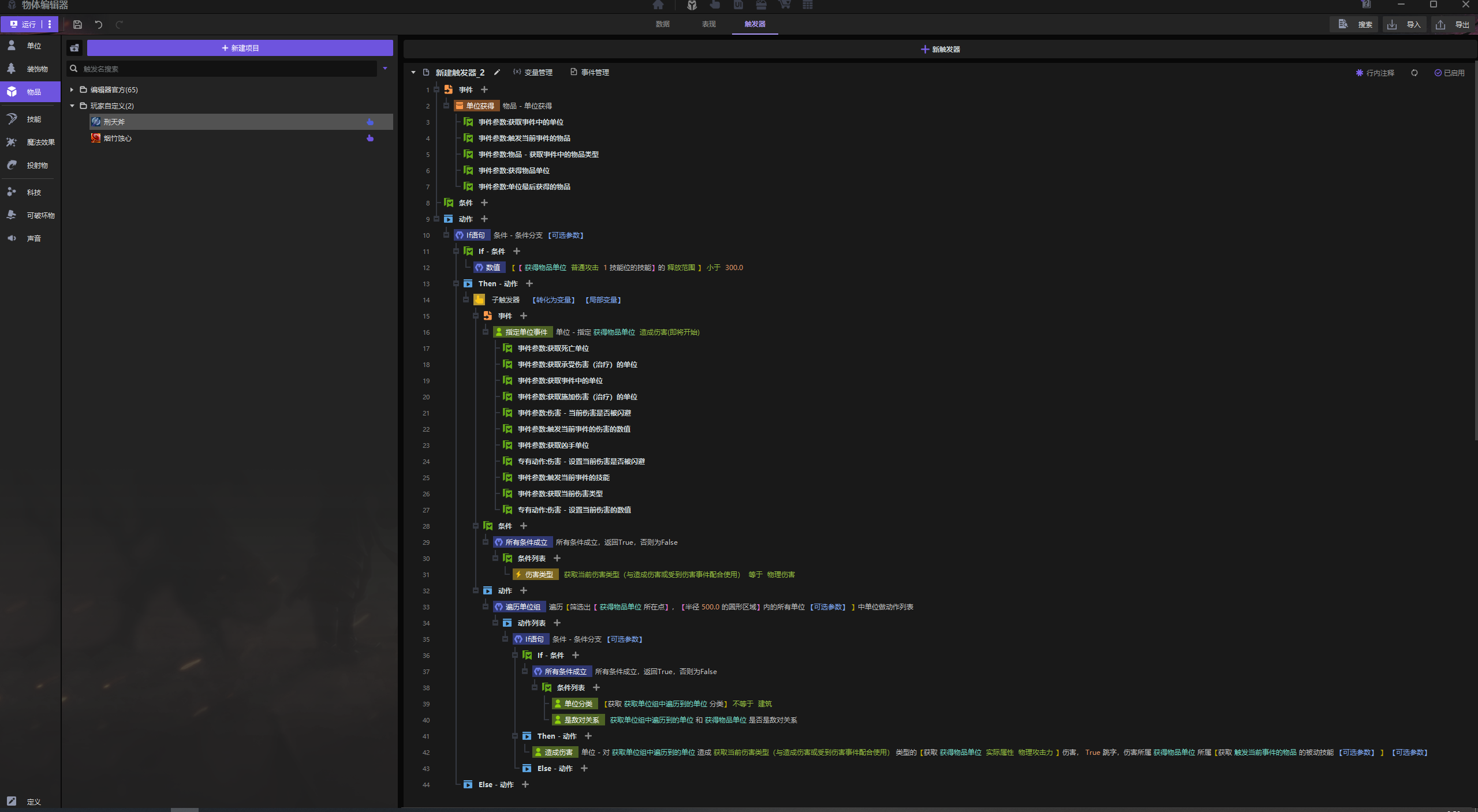Viewport: 1478px width, 812px height.
Task: Click the [转化为变量] link on line 14
Action: [553, 300]
